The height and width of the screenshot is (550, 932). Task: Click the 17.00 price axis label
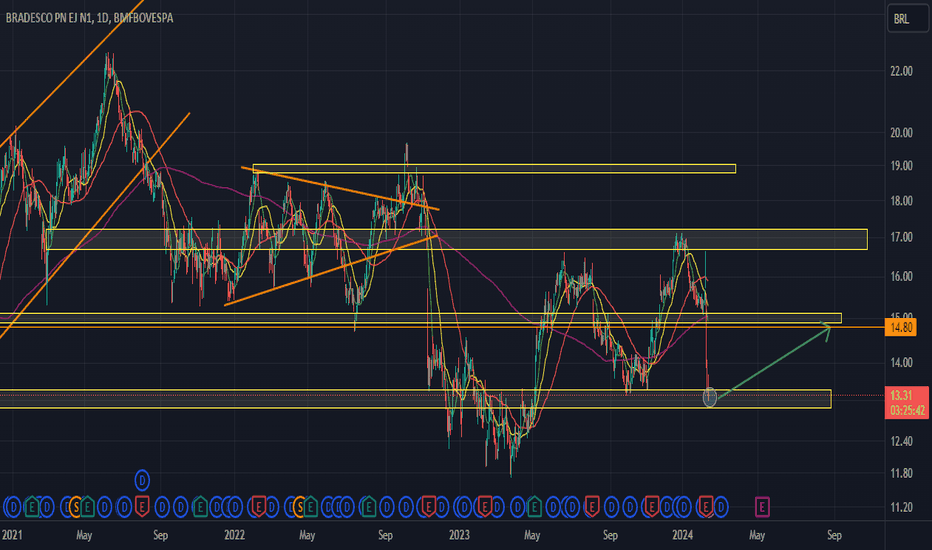pyautogui.click(x=901, y=237)
